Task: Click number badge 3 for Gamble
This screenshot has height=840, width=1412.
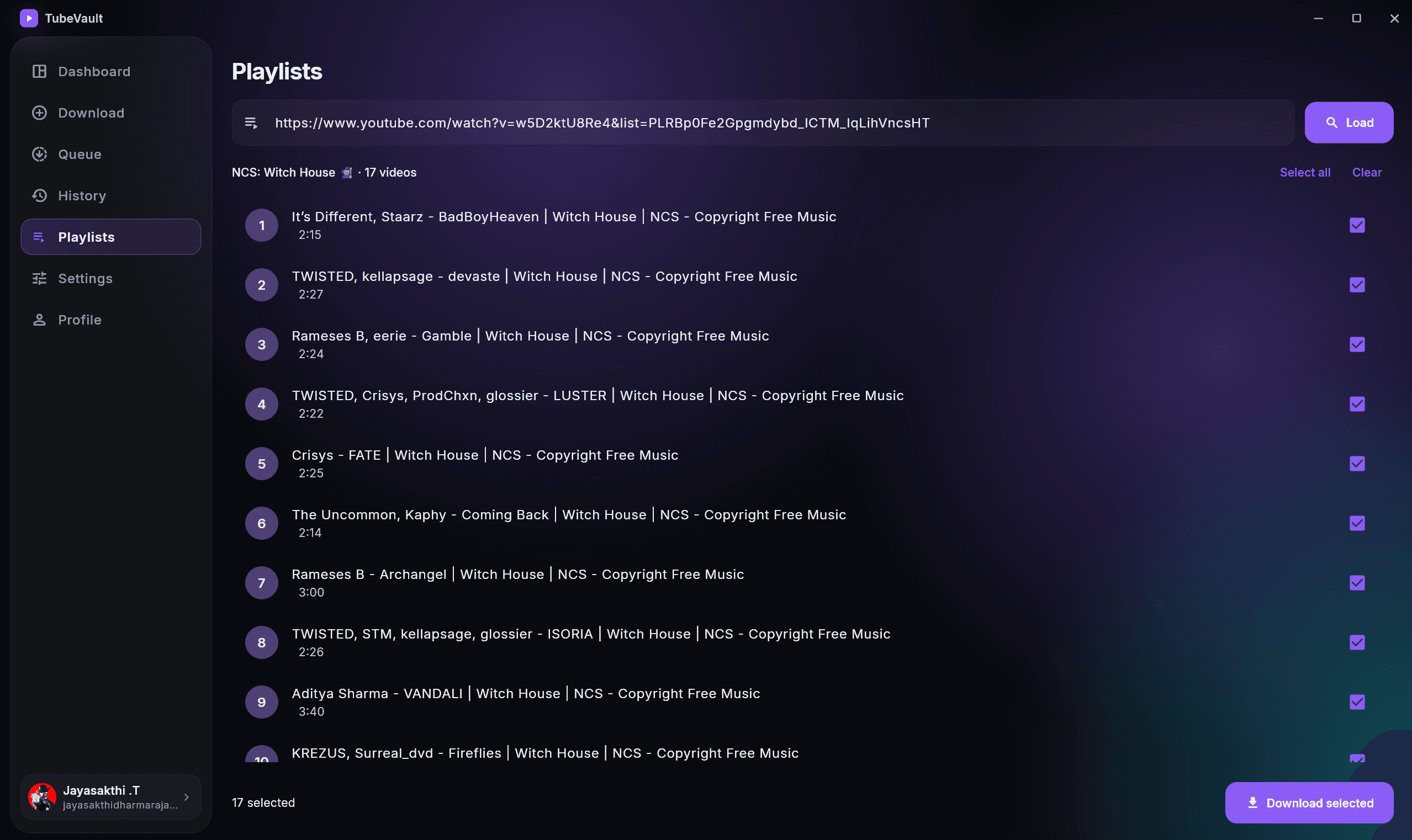Action: tap(262, 344)
